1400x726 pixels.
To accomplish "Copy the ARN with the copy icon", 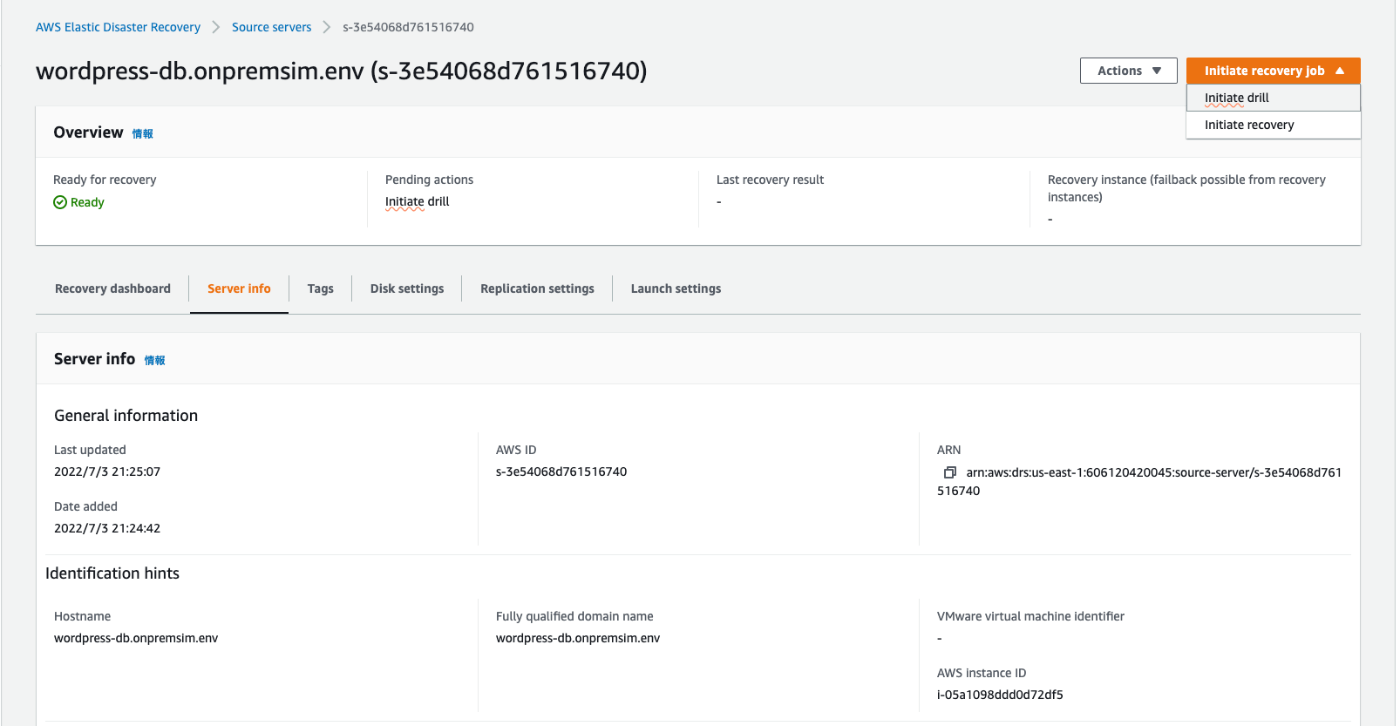I will (950, 472).
